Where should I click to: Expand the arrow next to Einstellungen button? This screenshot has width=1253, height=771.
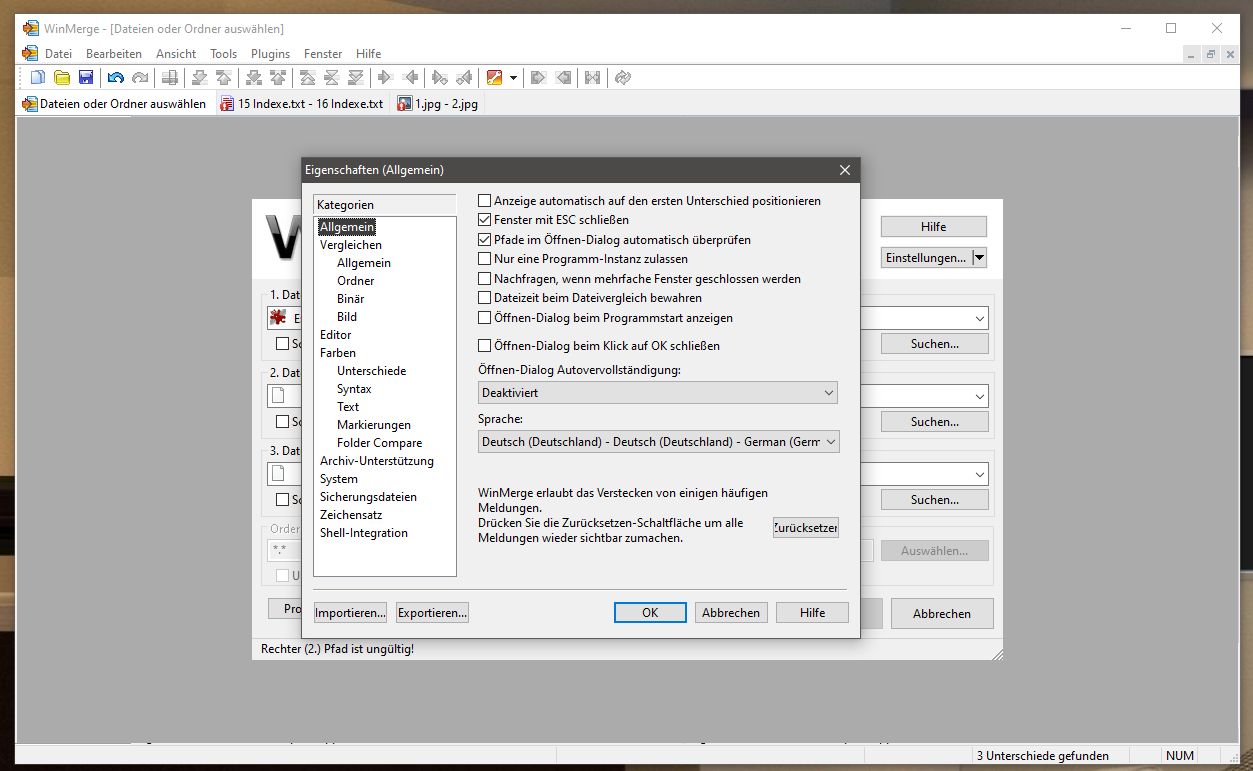point(980,258)
